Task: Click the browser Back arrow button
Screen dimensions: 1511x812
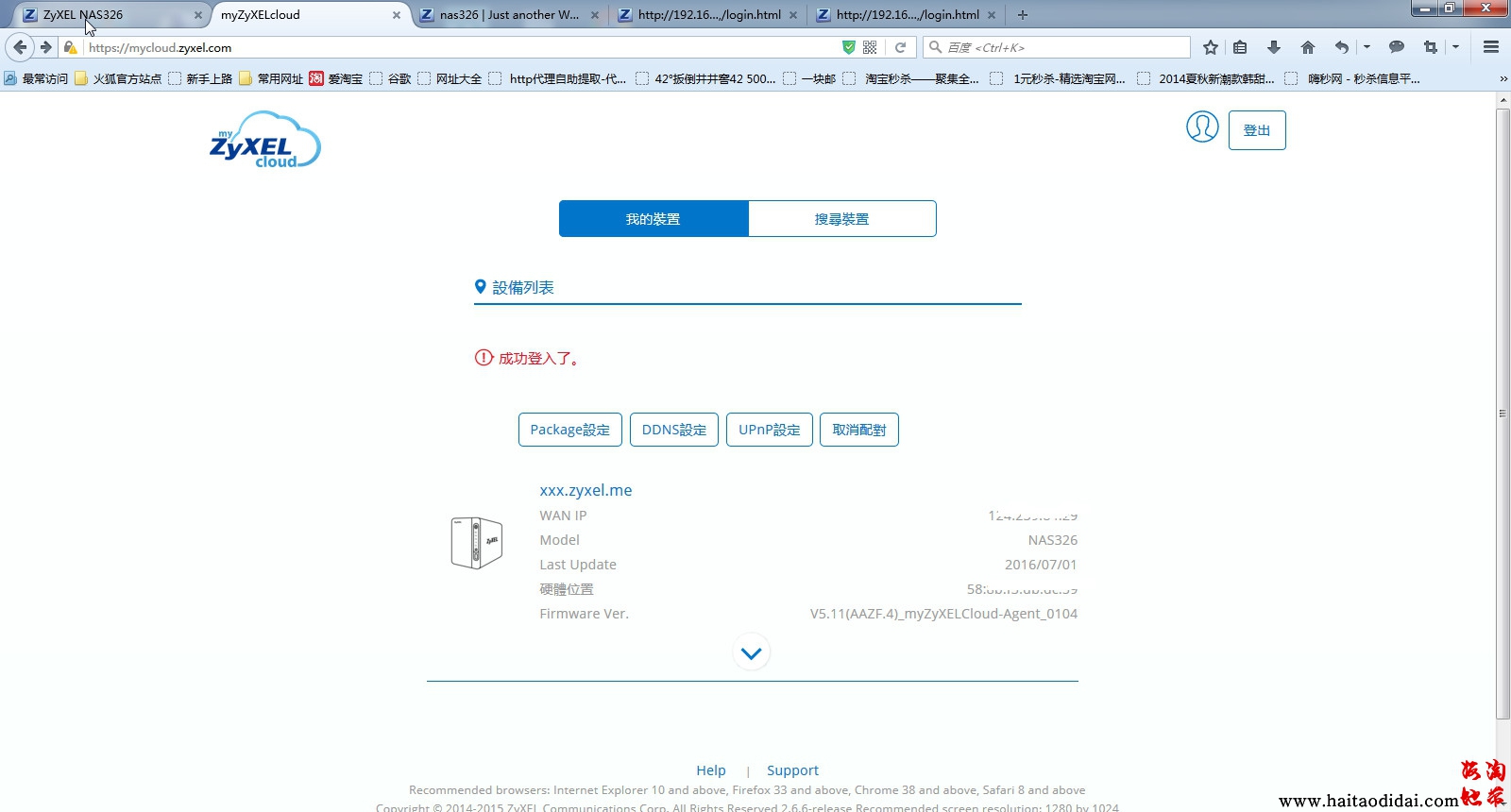Action: pyautogui.click(x=20, y=47)
